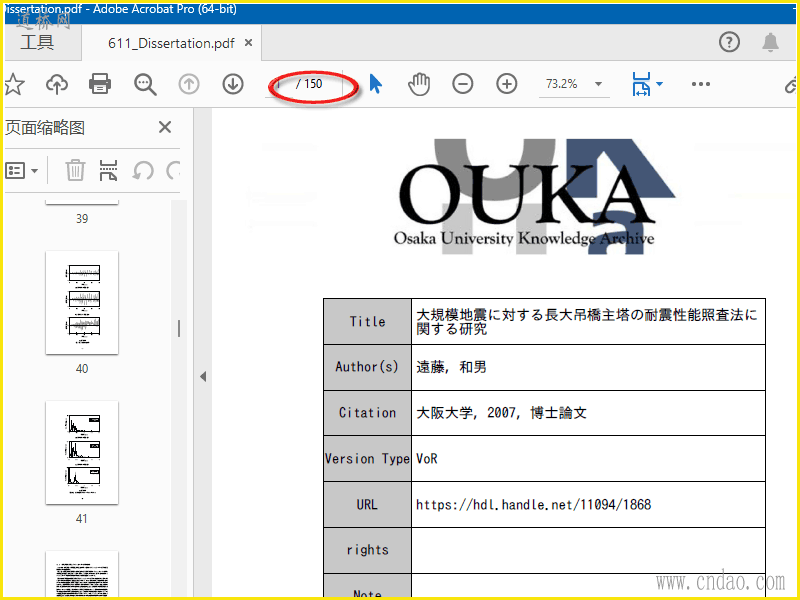
Task: Open the notifications bell icon
Action: point(770,42)
